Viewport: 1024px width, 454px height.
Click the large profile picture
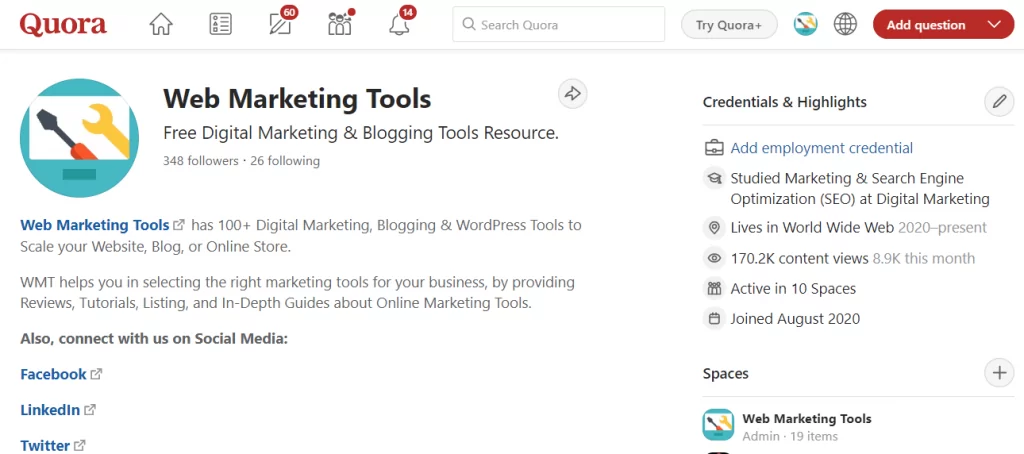click(80, 138)
